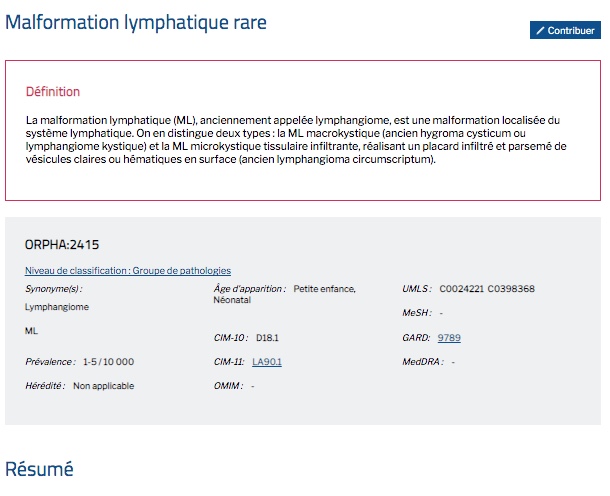Open Niveau de classification: Groupe de pathologies link

click(128, 270)
